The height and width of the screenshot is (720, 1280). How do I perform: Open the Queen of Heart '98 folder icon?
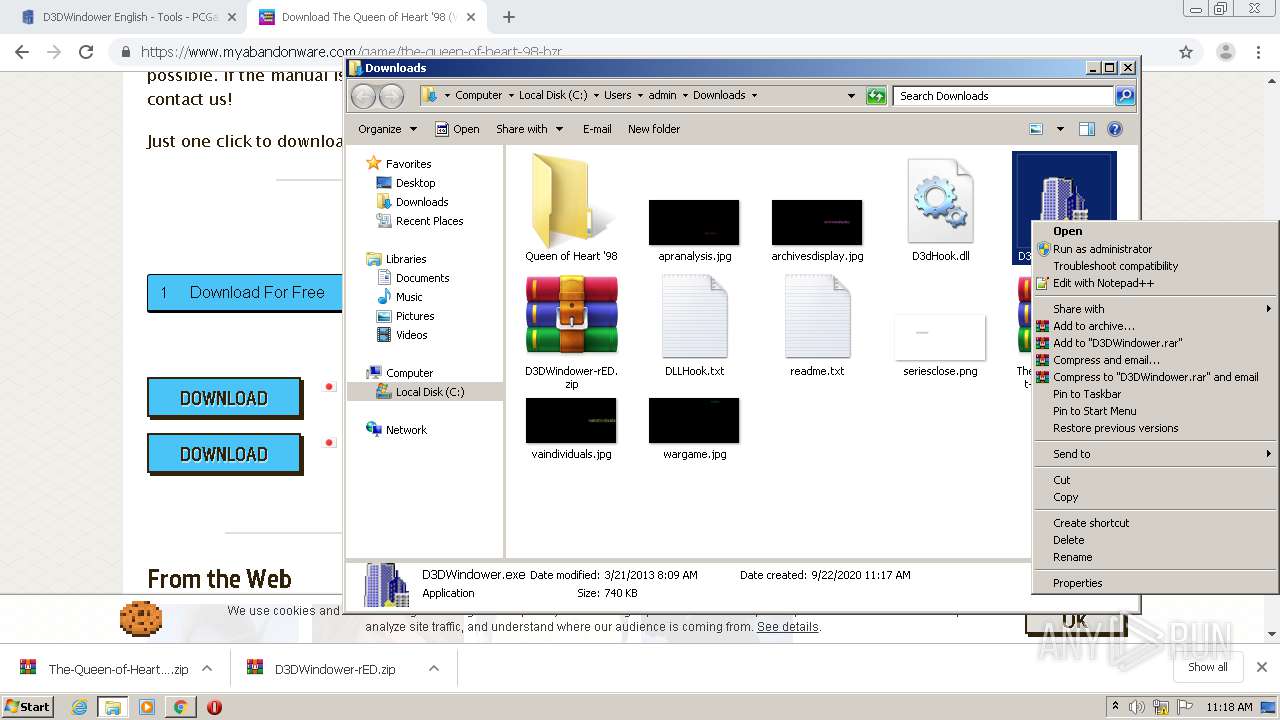click(571, 201)
